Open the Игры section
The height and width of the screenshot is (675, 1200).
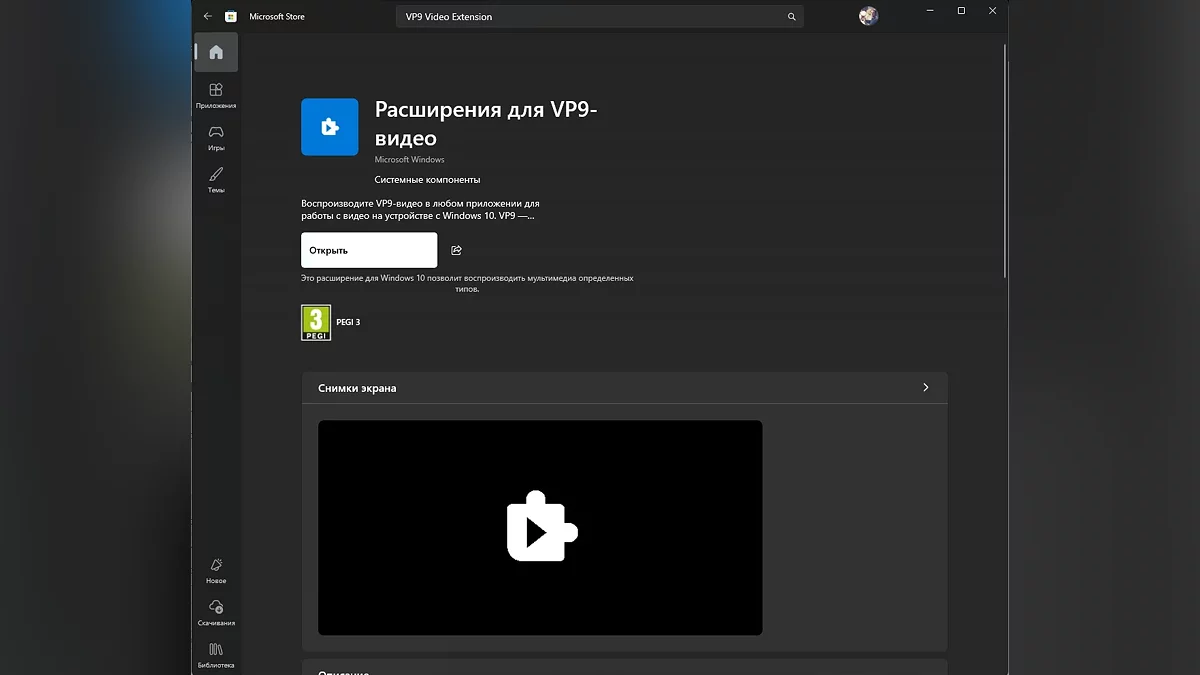click(x=216, y=138)
